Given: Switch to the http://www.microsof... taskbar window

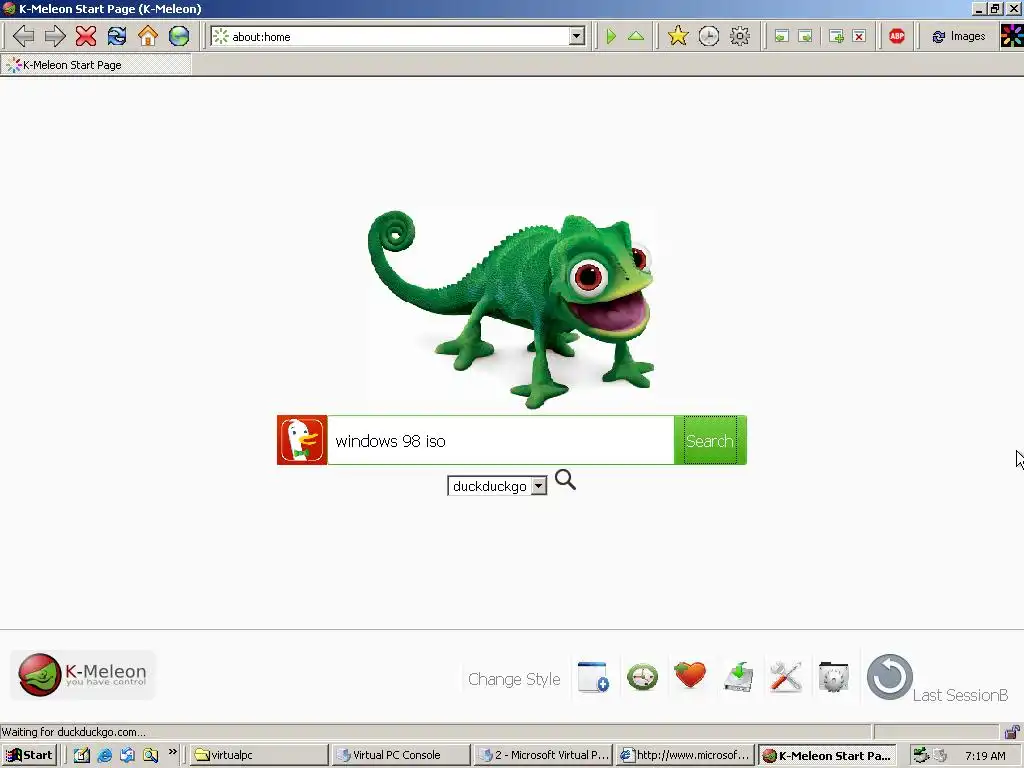Looking at the screenshot, I should coord(684,755).
